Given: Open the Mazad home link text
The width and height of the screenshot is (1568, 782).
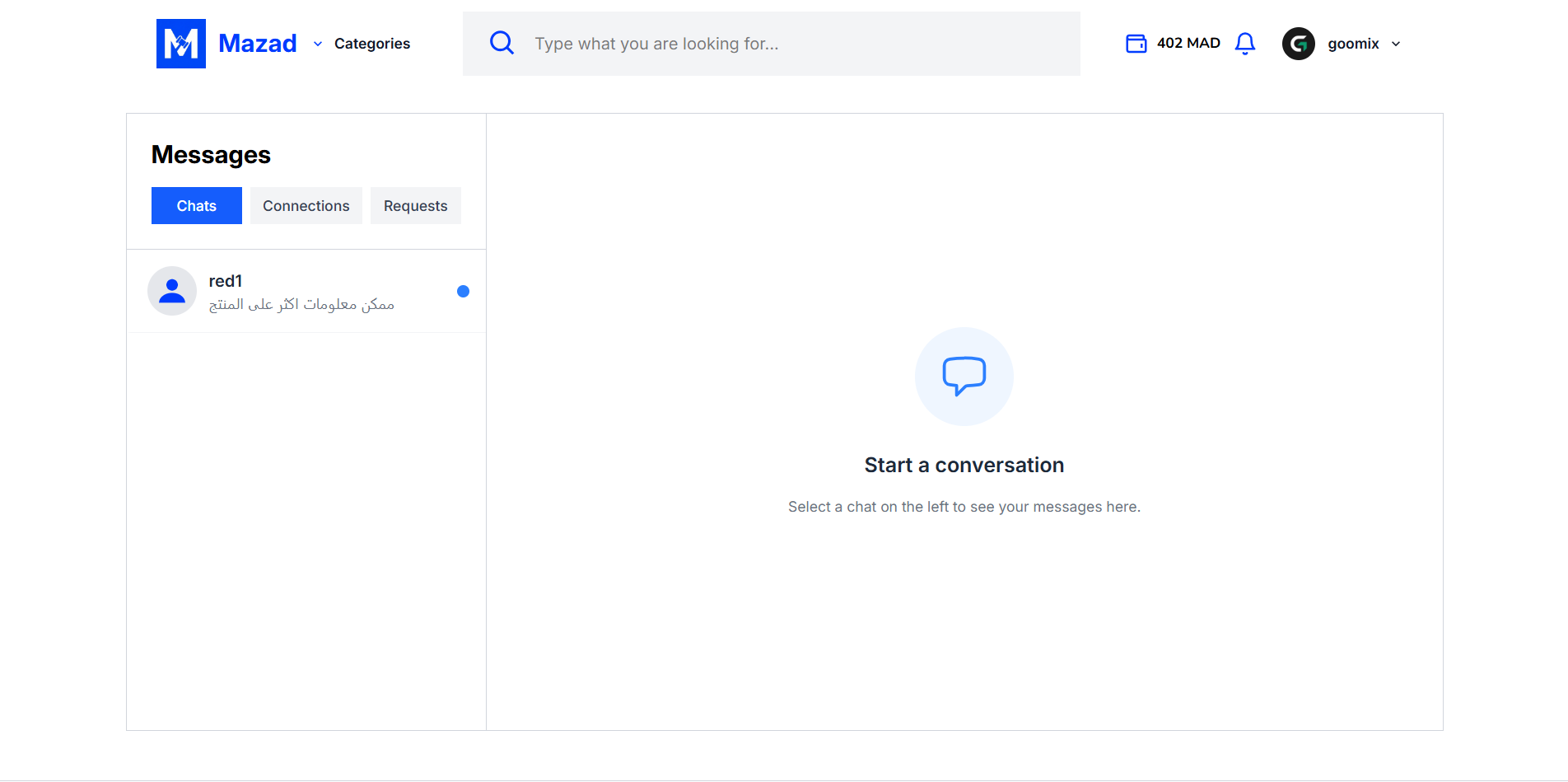Looking at the screenshot, I should [258, 44].
